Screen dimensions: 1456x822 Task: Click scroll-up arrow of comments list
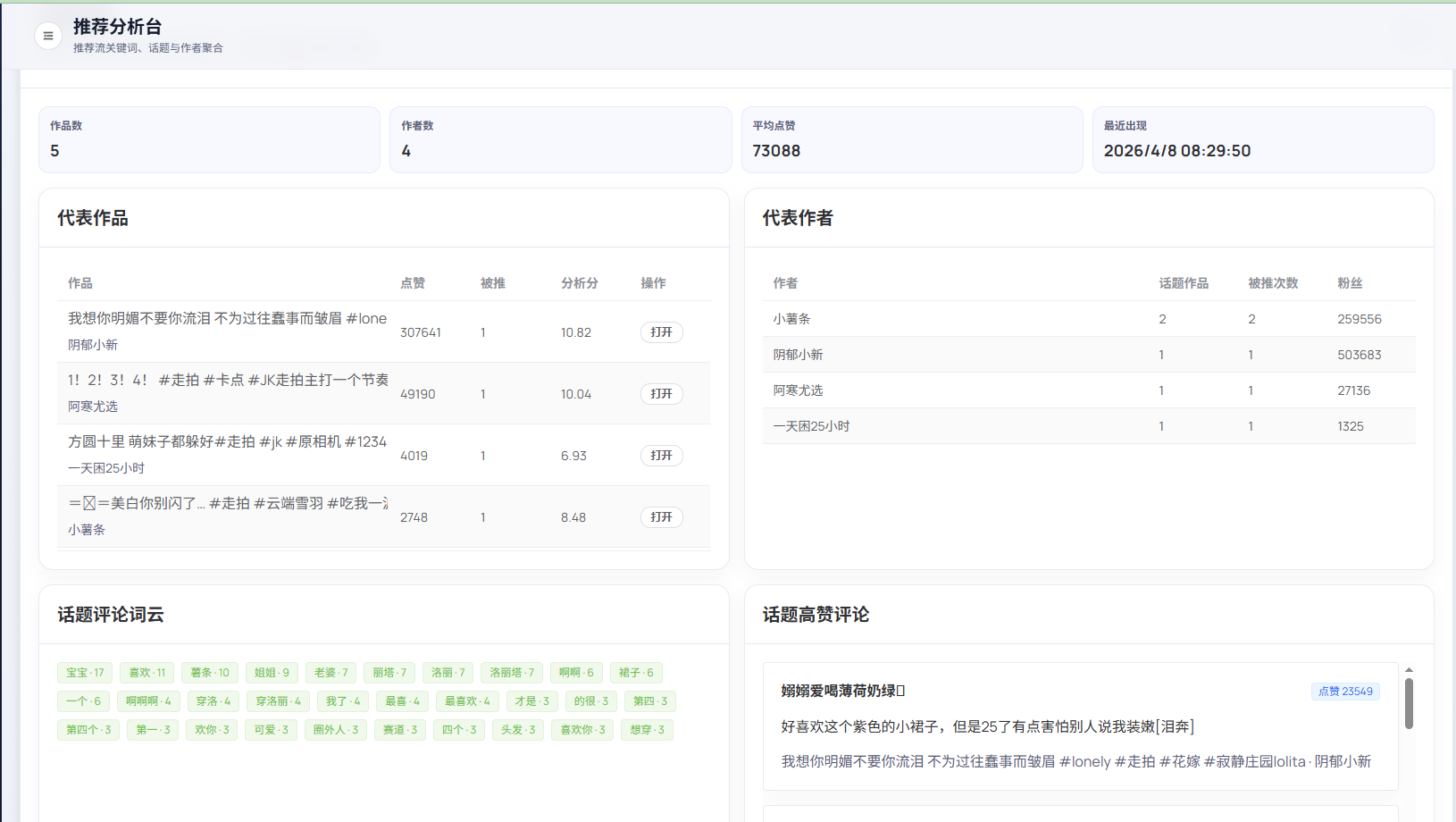[1409, 669]
